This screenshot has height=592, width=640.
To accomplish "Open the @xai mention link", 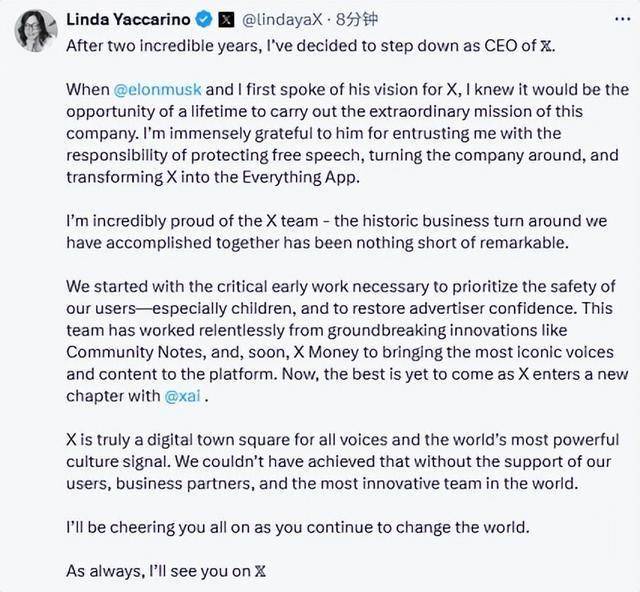I will point(182,396).
